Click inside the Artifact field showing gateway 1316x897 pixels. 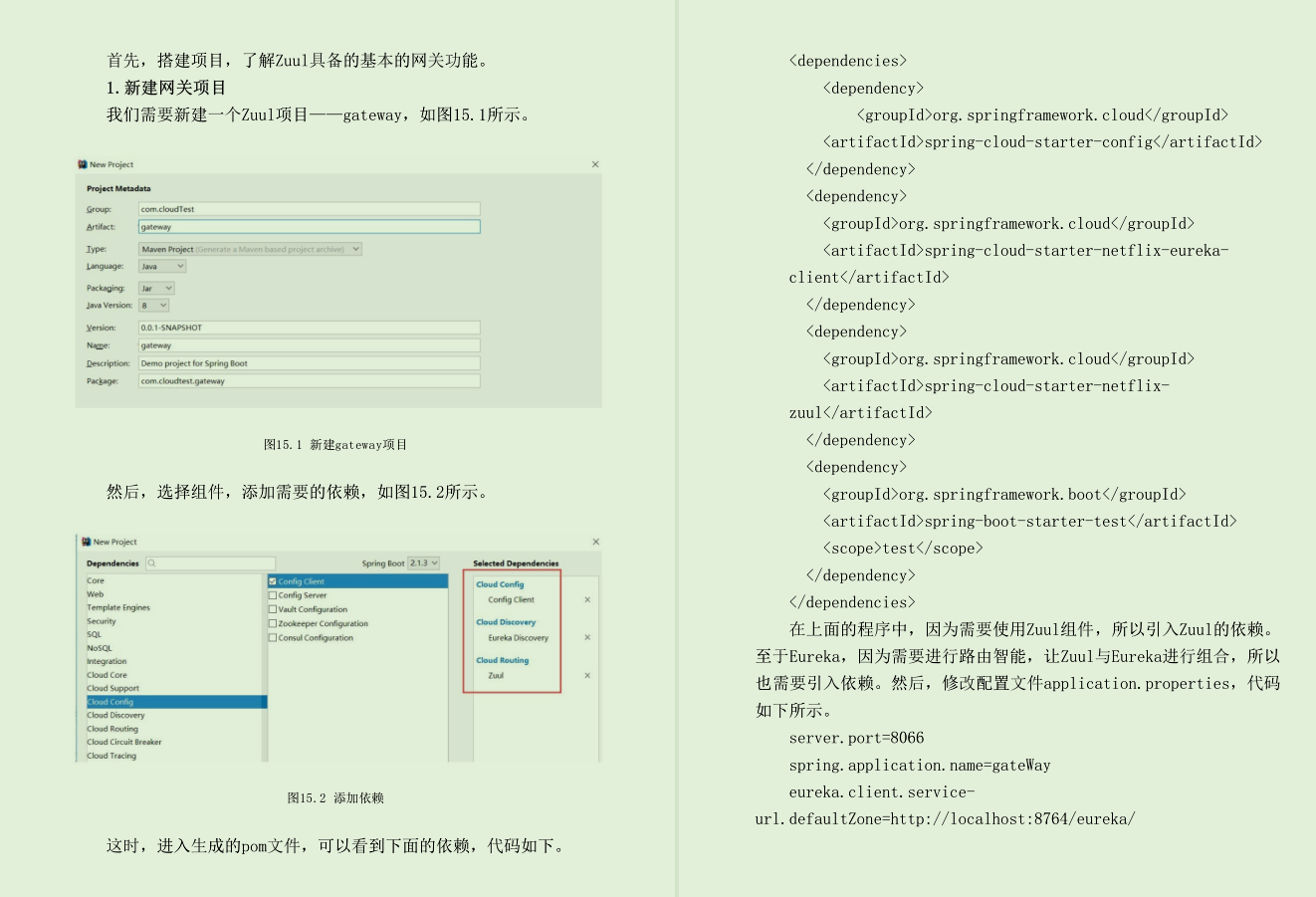click(x=309, y=227)
